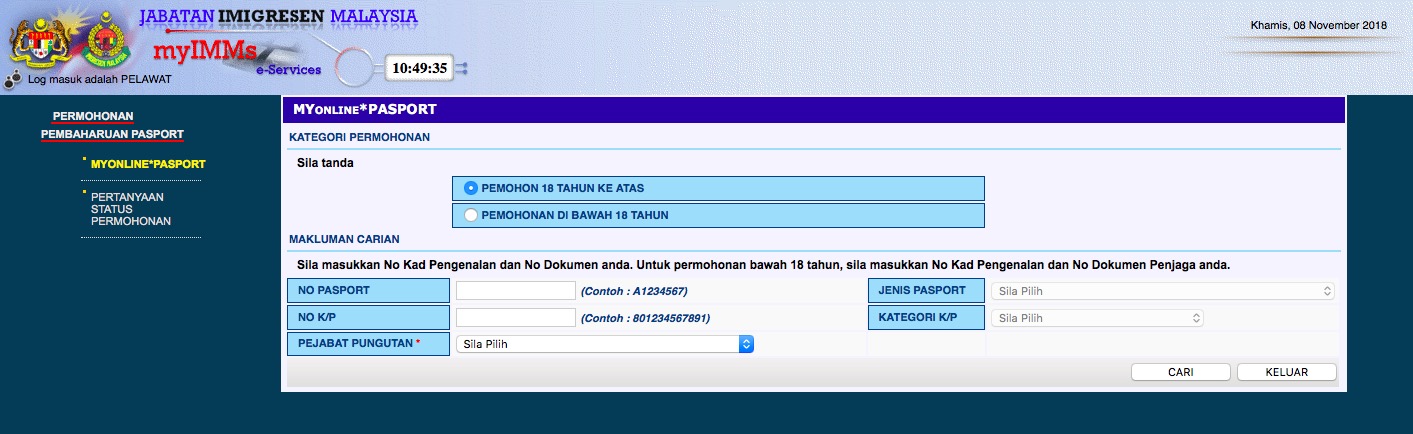The width and height of the screenshot is (1413, 434).
Task: Click the Pembaharuan Pasport heading link
Action: [112, 134]
